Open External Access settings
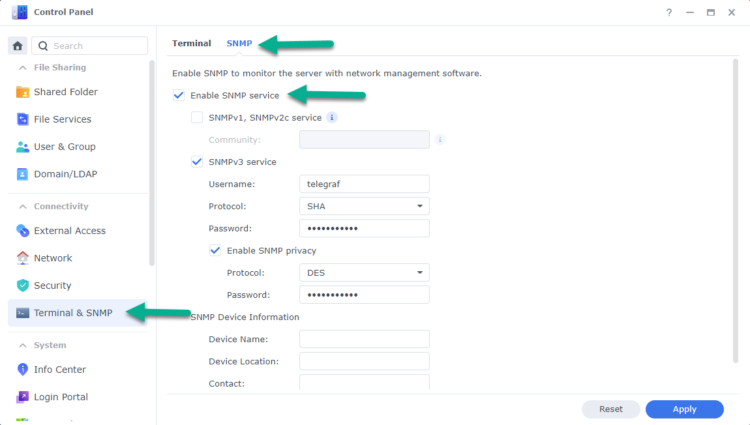Viewport: 750px width, 425px height. [69, 231]
